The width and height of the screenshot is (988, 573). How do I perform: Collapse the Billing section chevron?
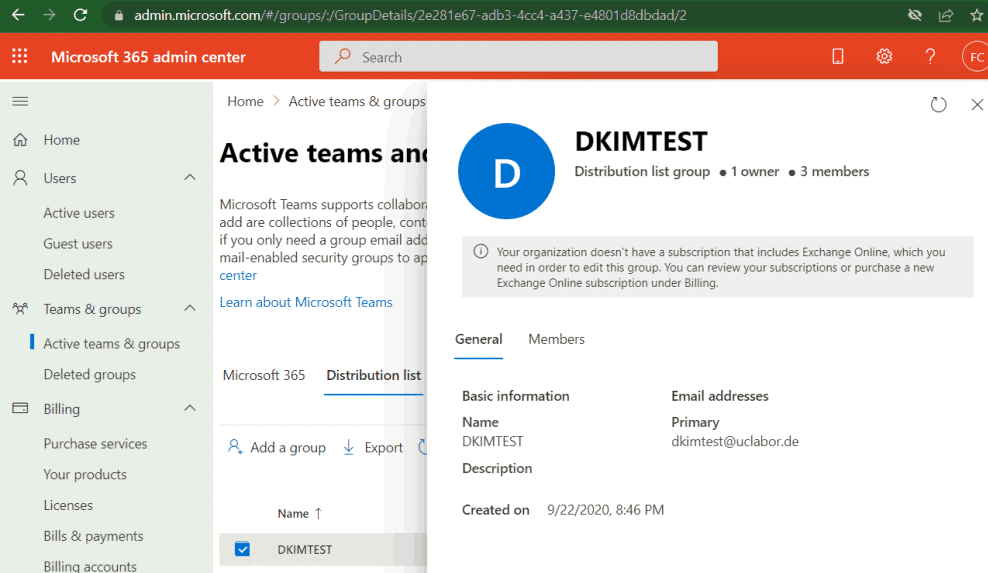[190, 408]
